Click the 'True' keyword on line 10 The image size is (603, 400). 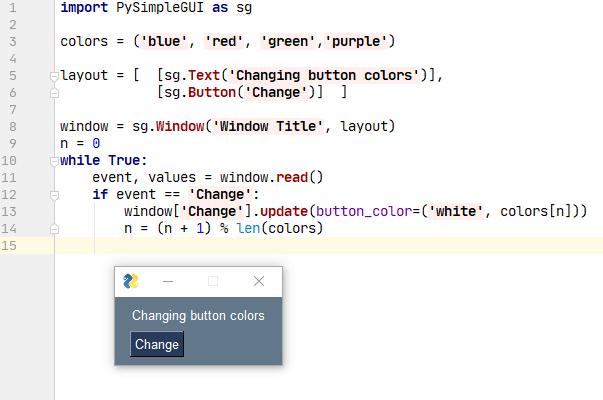tap(124, 160)
